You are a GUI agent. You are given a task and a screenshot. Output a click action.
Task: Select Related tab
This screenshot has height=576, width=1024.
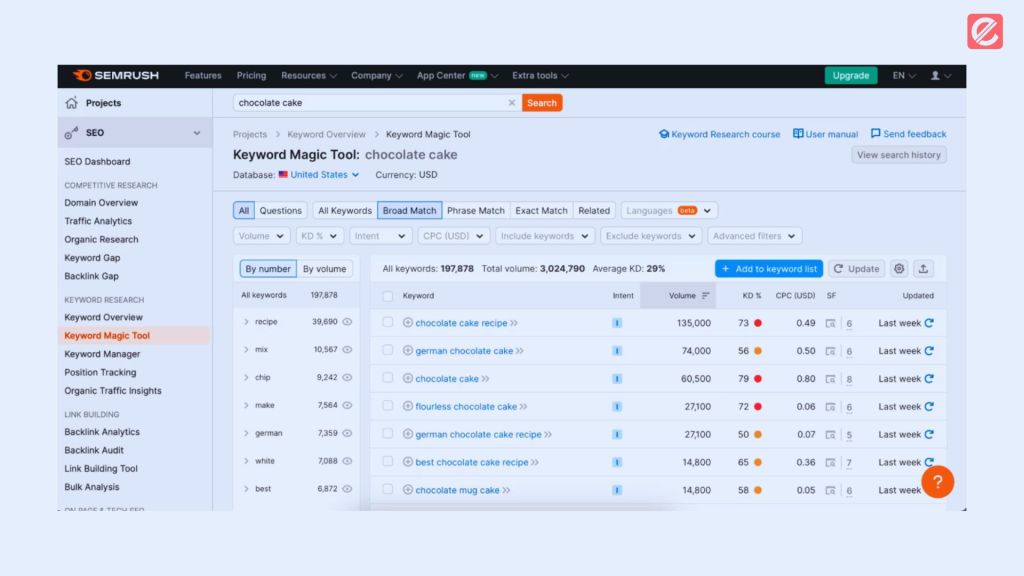pyautogui.click(x=594, y=210)
